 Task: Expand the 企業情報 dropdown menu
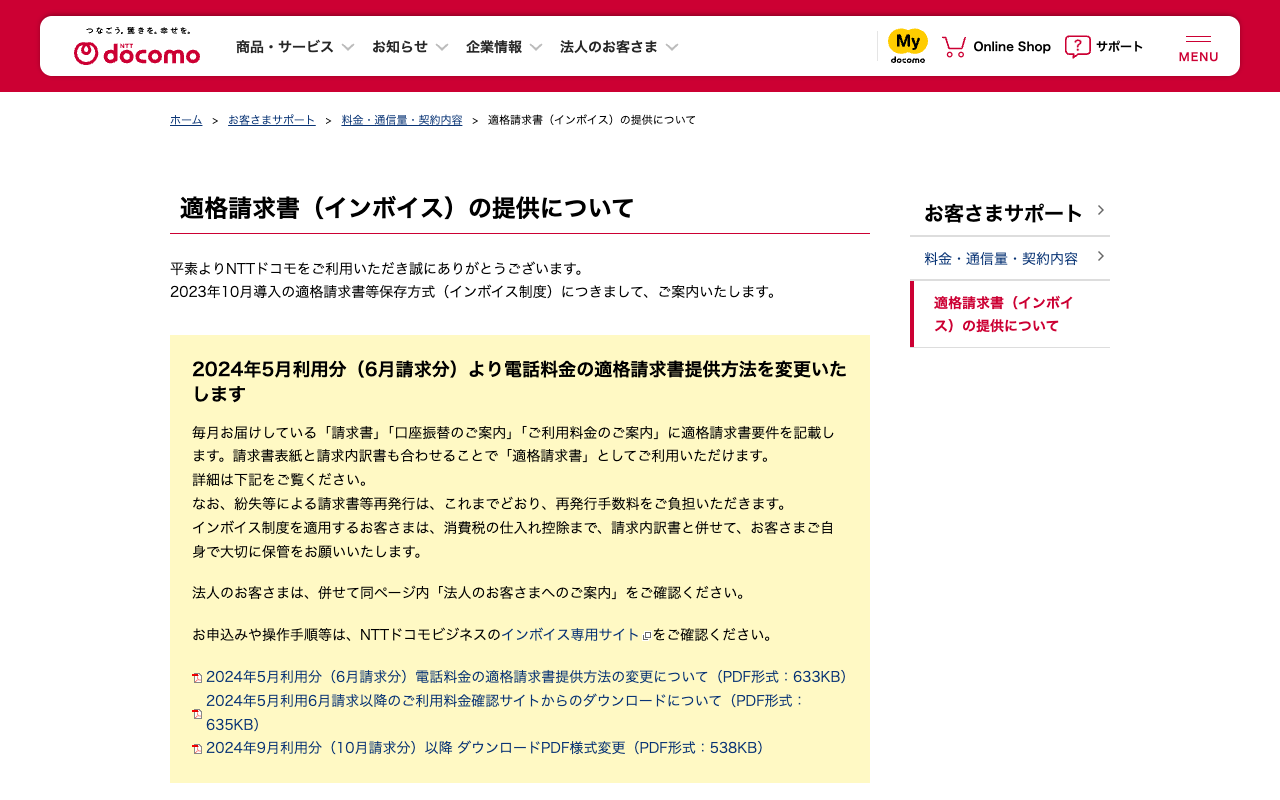tap(504, 46)
